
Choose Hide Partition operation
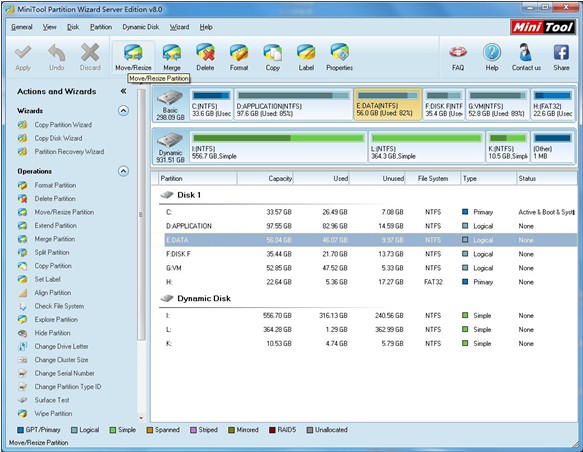point(52,333)
